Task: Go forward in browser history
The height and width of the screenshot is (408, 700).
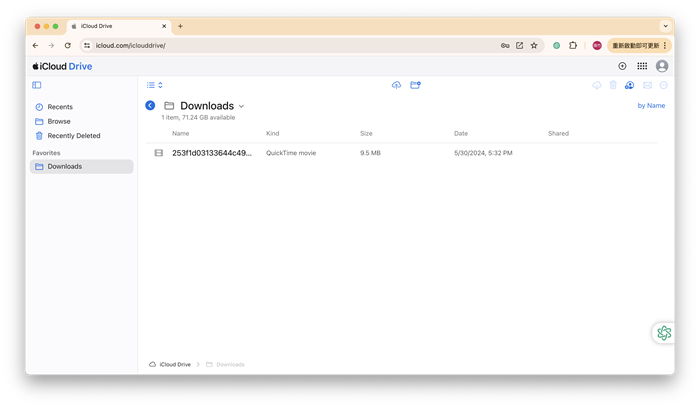Action: [51, 45]
